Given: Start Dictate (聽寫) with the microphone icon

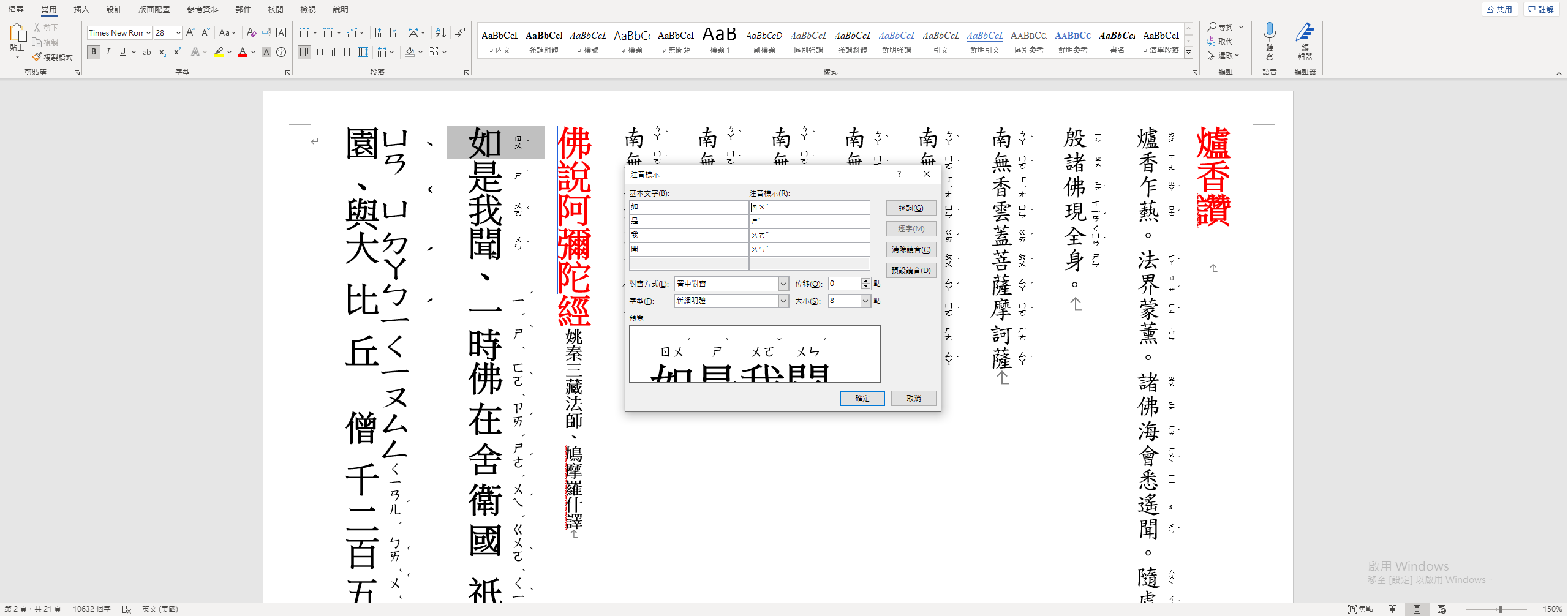Looking at the screenshot, I should click(x=1270, y=33).
